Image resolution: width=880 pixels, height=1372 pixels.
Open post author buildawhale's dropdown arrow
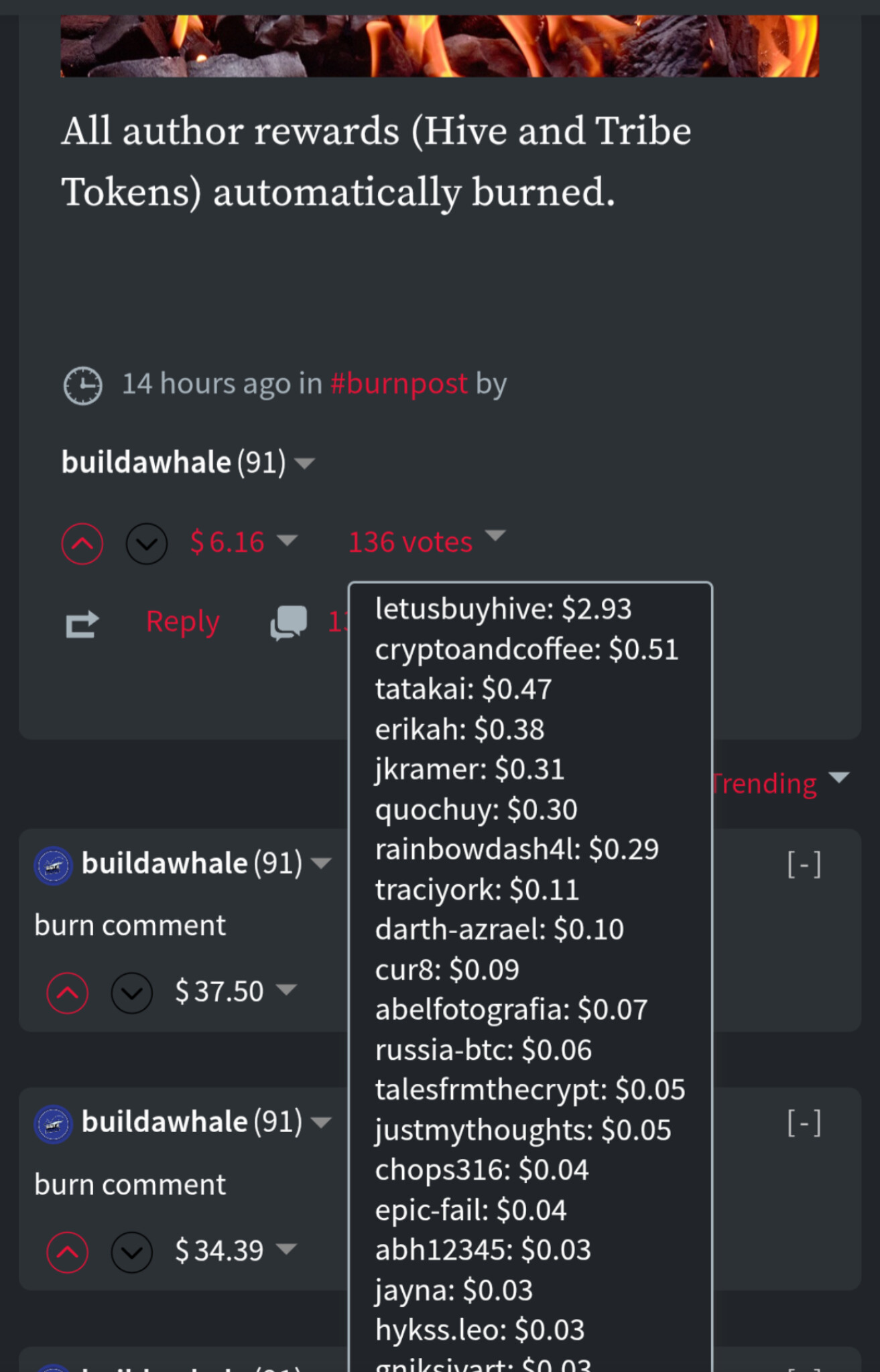(x=305, y=463)
